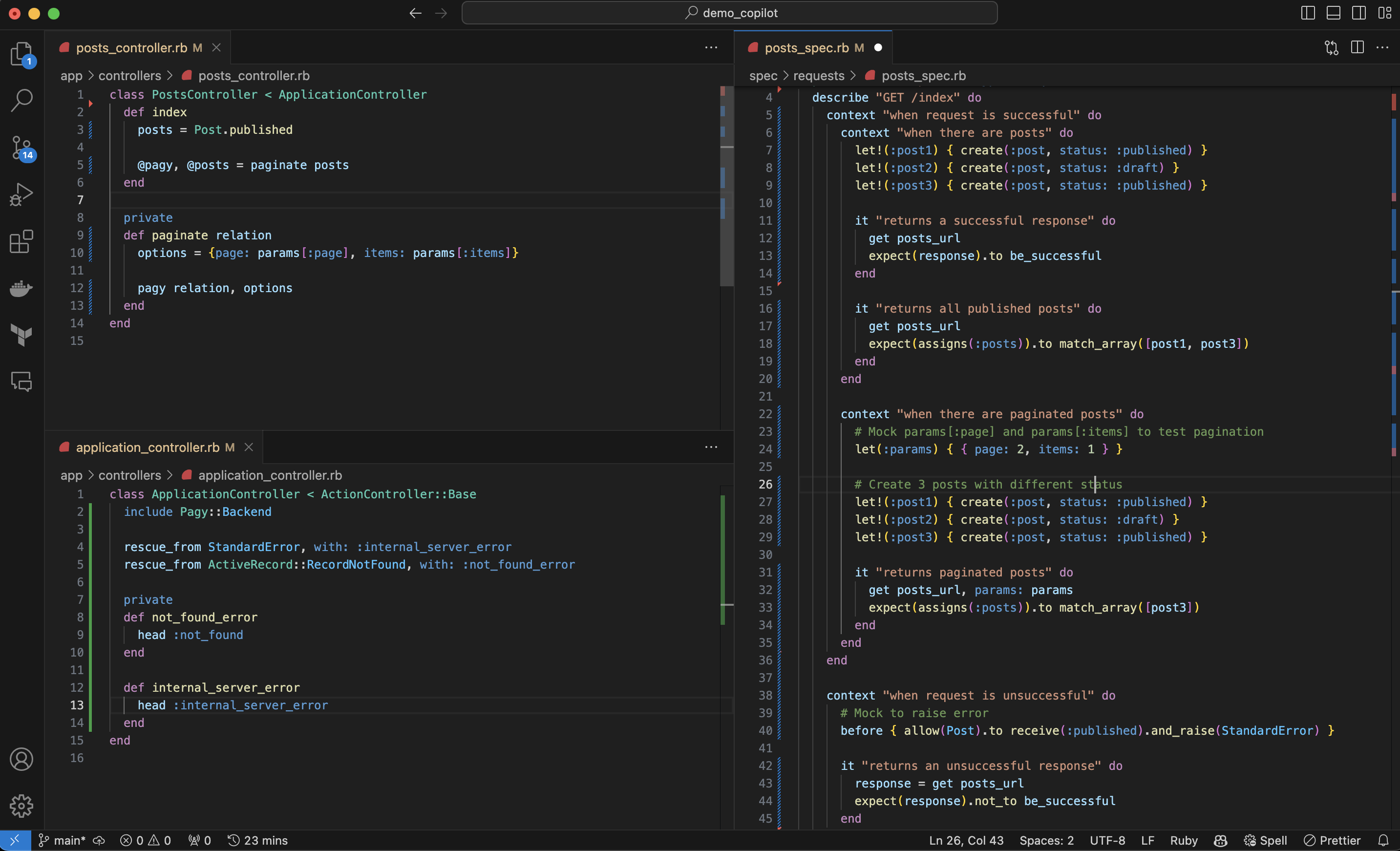Toggle the primary side bar visibility

(x=1307, y=13)
